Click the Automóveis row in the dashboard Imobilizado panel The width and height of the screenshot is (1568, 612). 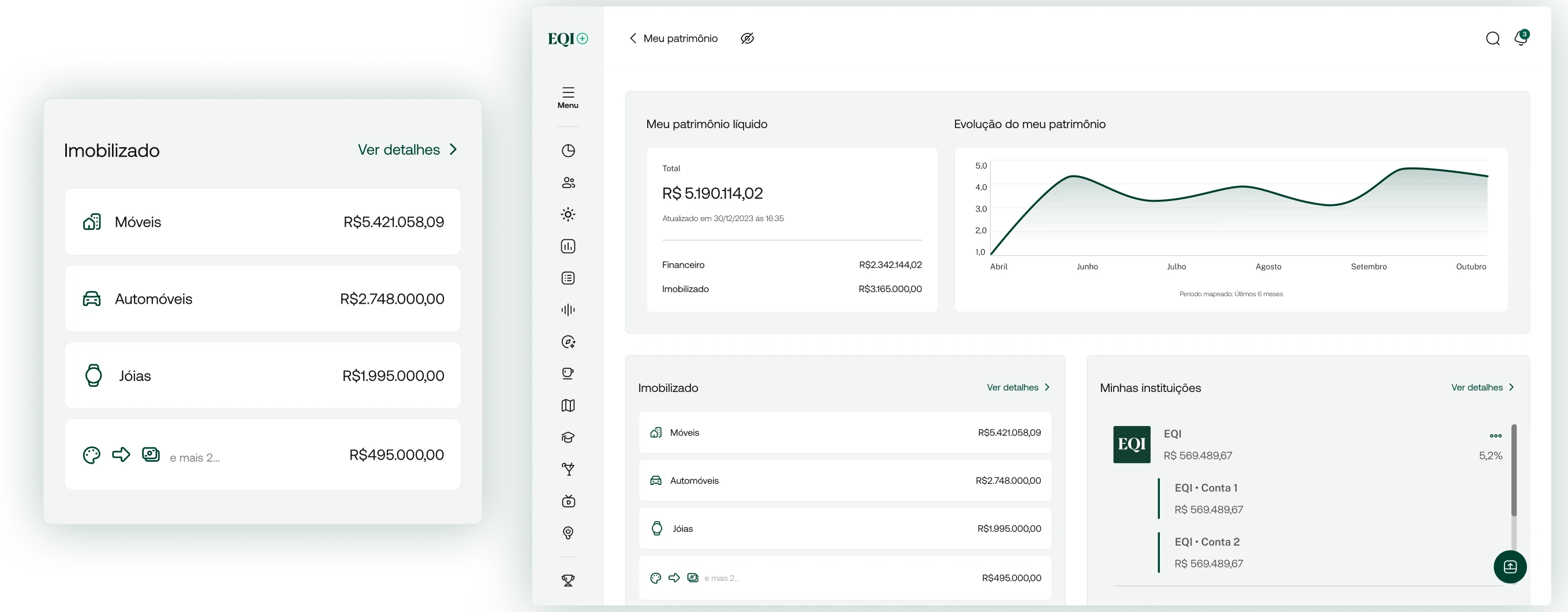[x=845, y=480]
